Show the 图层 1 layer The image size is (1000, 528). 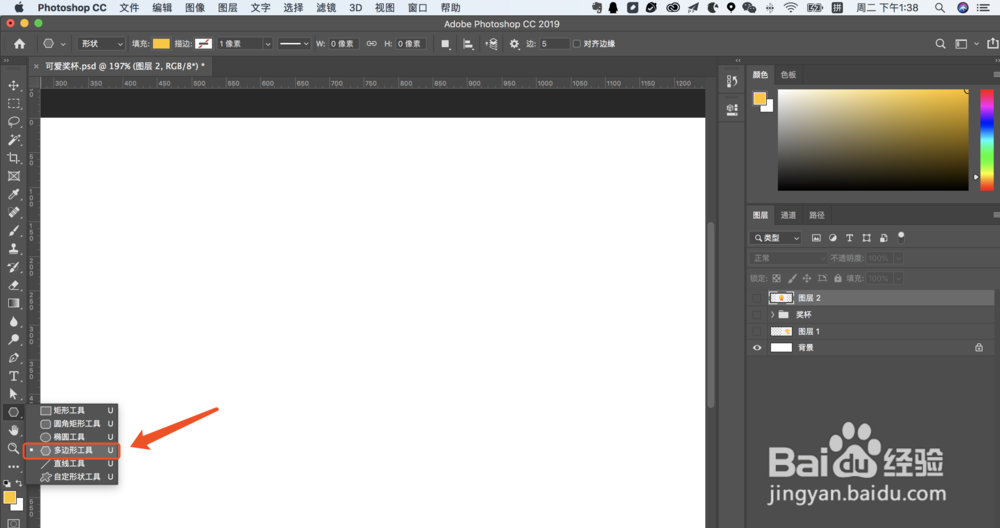click(x=757, y=331)
